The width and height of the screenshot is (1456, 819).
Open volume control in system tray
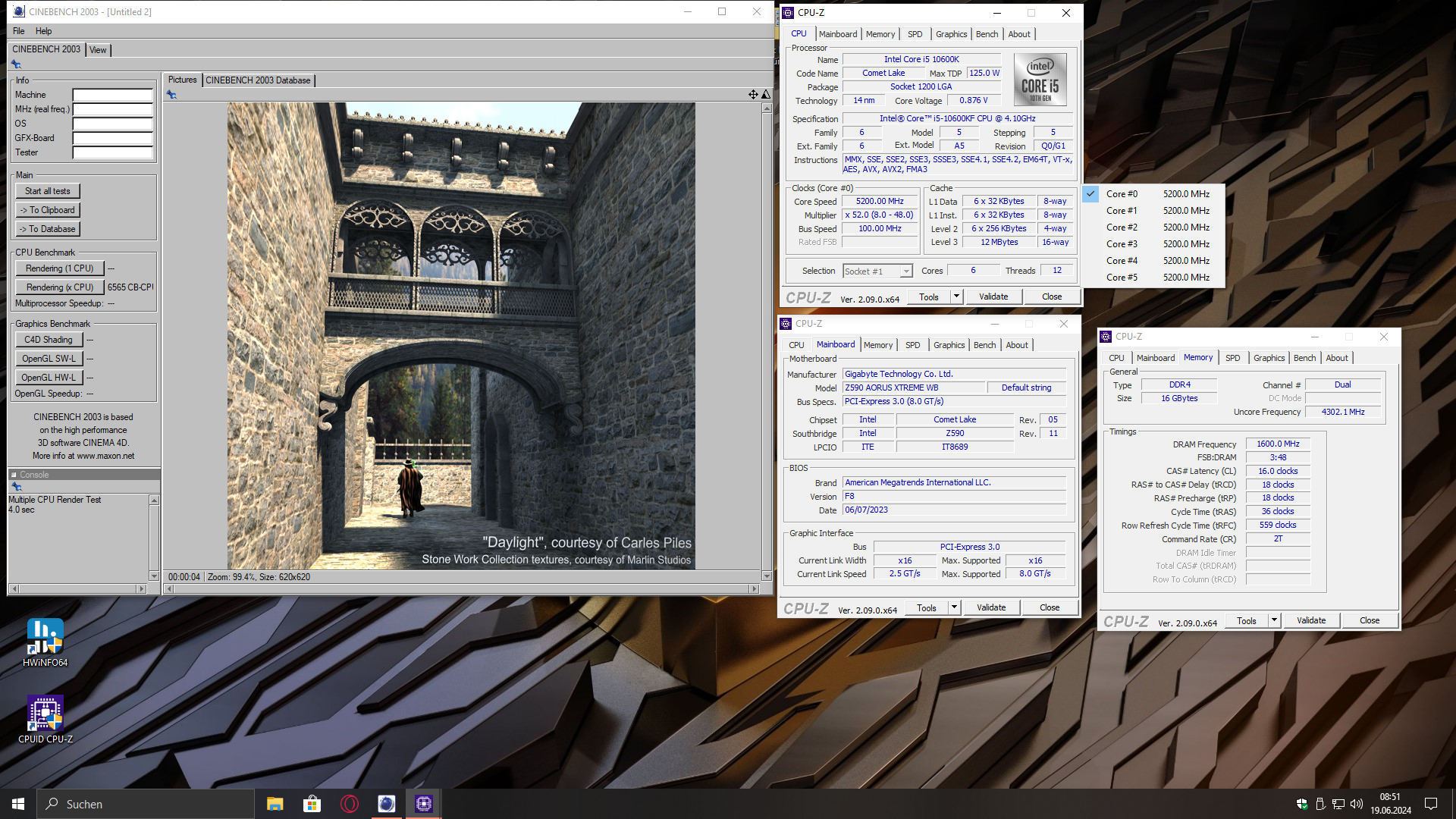[x=1357, y=804]
